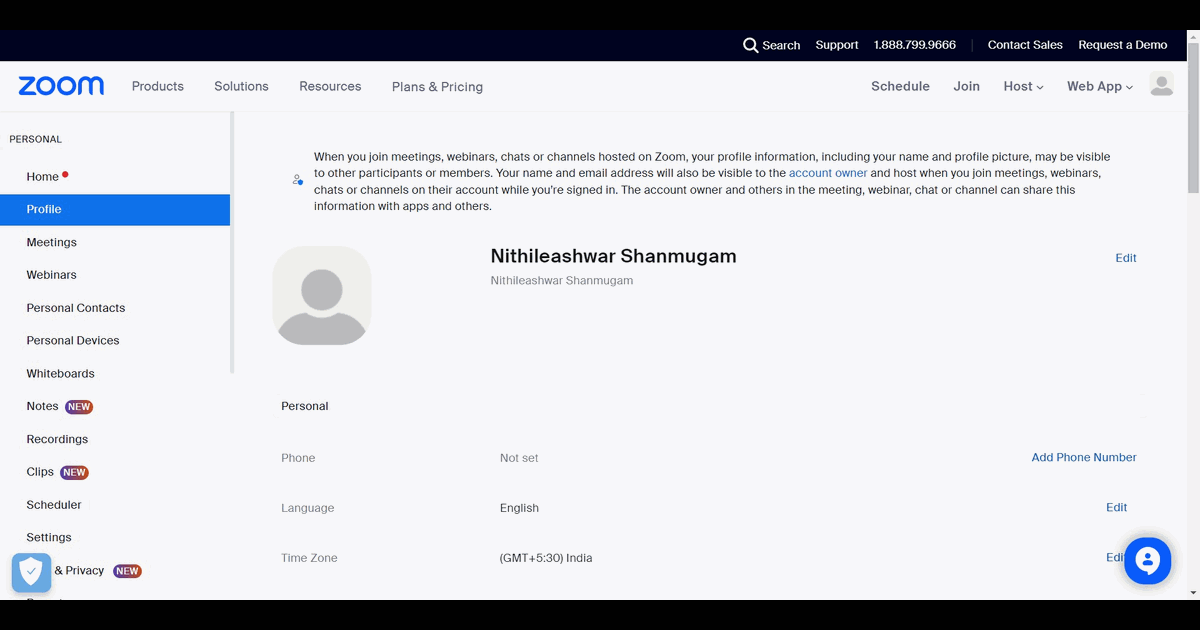Click the NEW badge beside Clips
The height and width of the screenshot is (630, 1200).
(x=74, y=473)
